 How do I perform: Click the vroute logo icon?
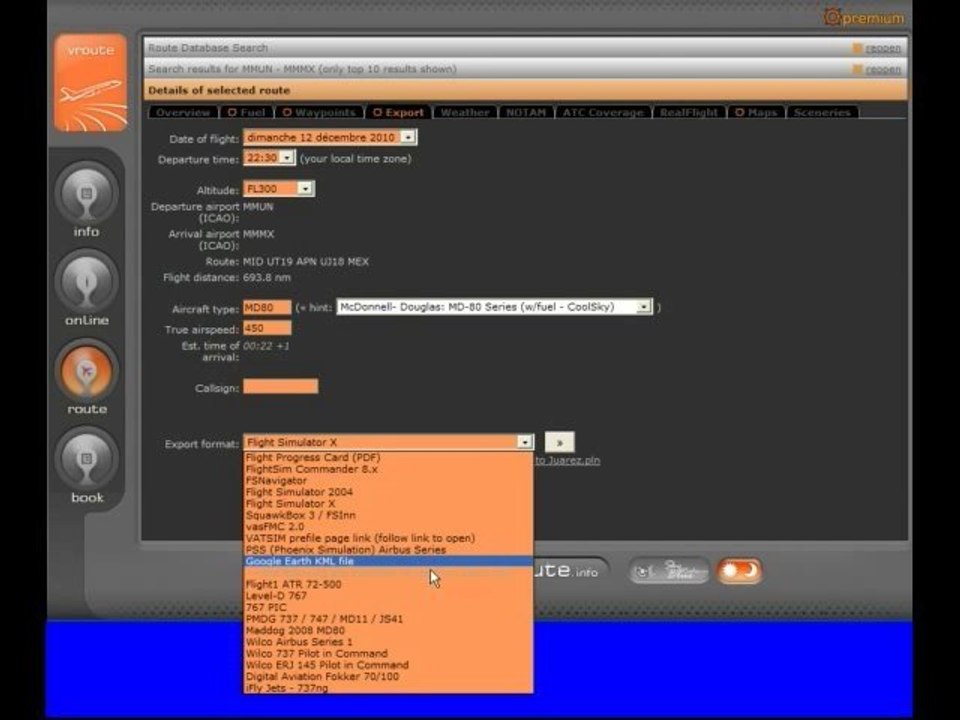(91, 83)
